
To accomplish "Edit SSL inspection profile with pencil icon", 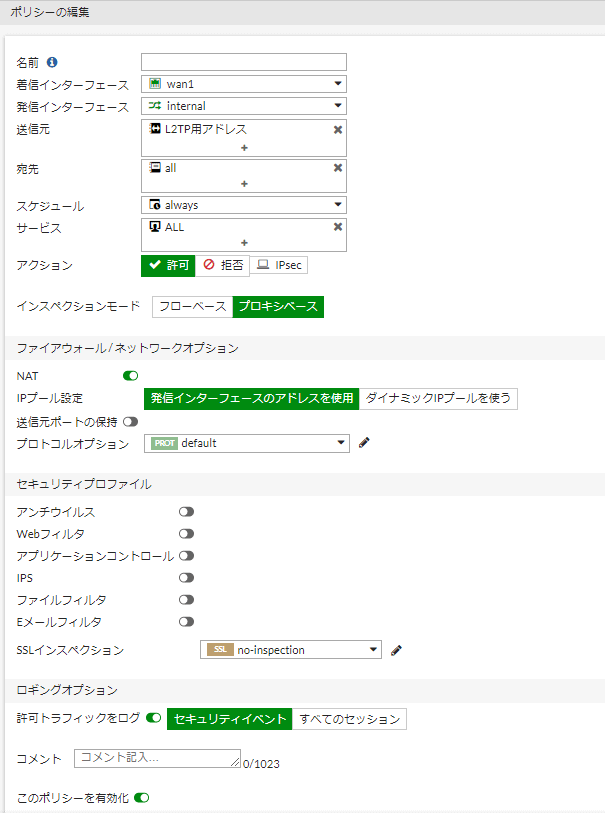I will (x=396, y=650).
